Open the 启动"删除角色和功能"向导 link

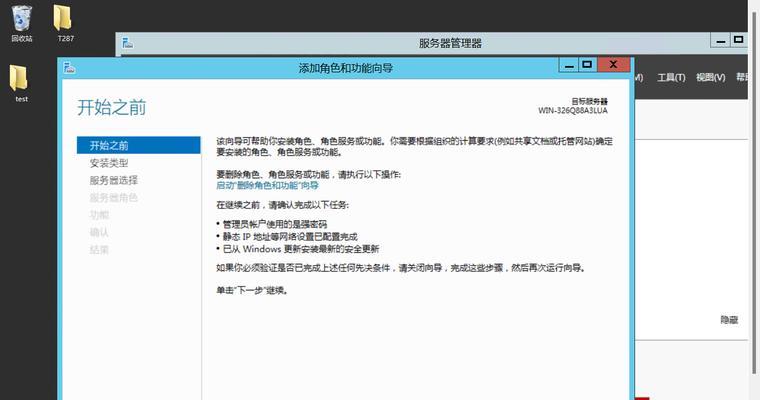[267, 186]
